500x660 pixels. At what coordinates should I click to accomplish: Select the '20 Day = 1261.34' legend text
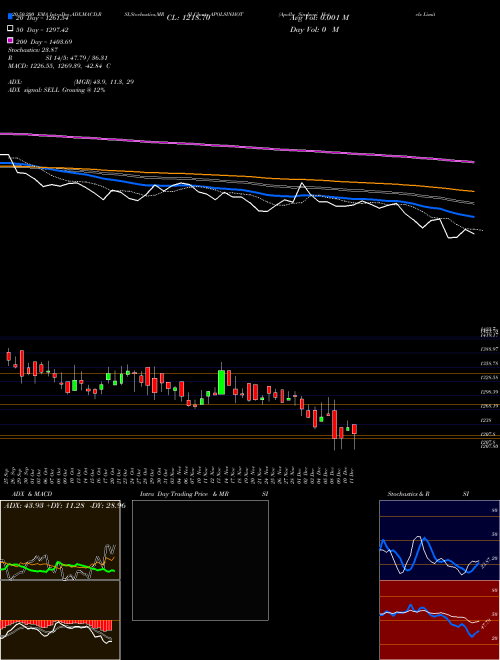pyautogui.click(x=42, y=18)
